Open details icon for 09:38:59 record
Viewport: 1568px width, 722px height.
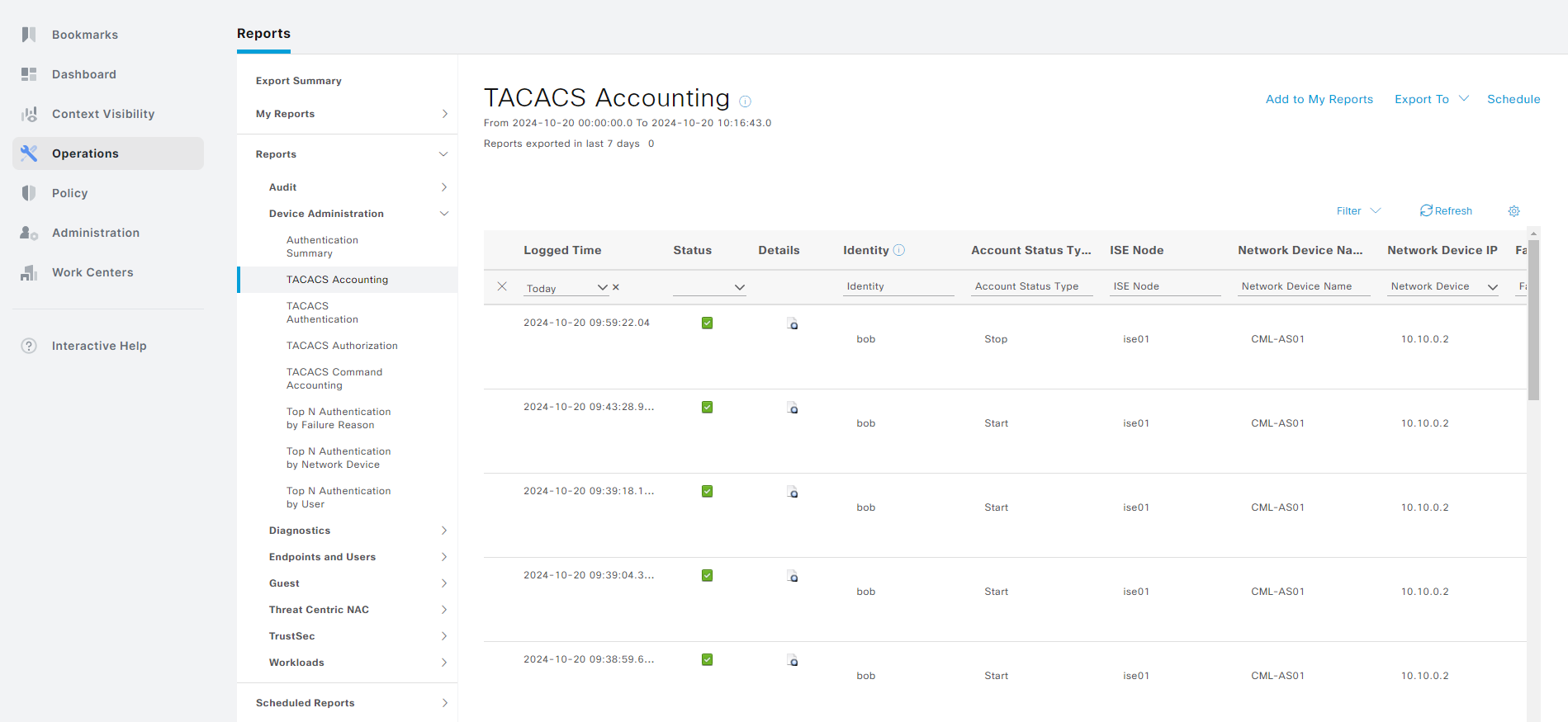[792, 660]
